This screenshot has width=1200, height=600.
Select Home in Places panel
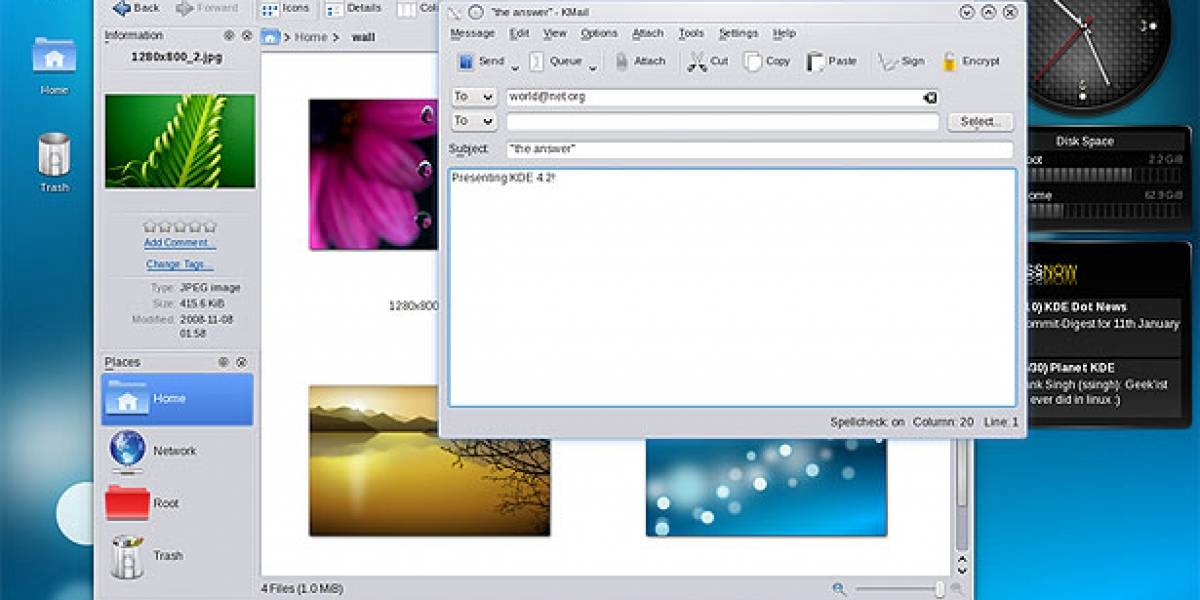(x=177, y=399)
